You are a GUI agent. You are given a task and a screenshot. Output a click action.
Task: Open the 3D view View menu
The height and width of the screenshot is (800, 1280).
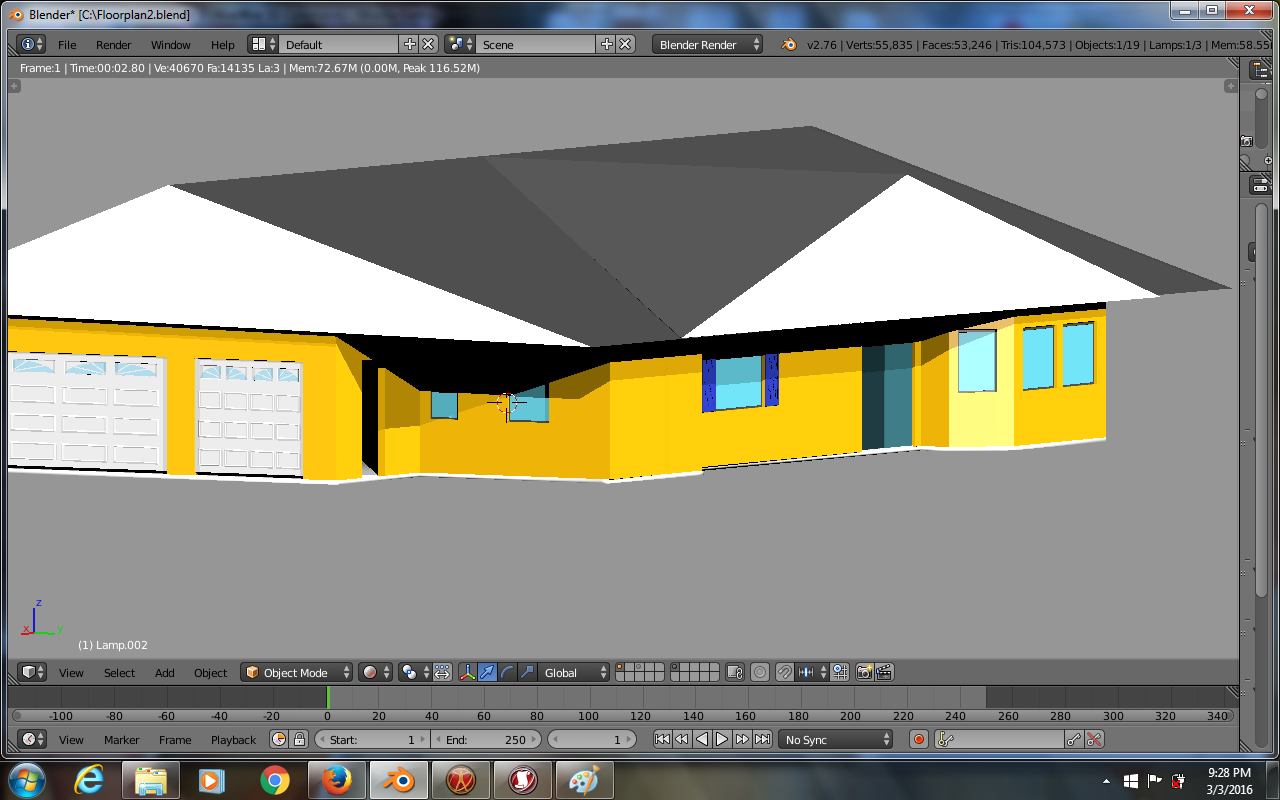(x=71, y=673)
